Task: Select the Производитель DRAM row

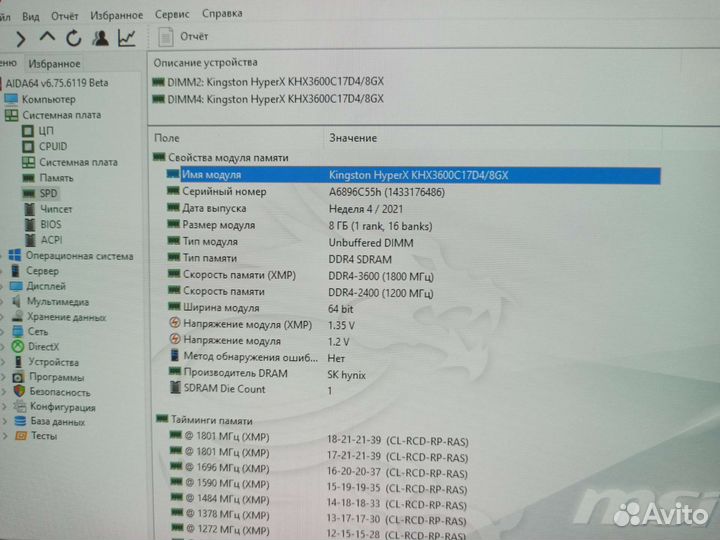Action: 413,374
